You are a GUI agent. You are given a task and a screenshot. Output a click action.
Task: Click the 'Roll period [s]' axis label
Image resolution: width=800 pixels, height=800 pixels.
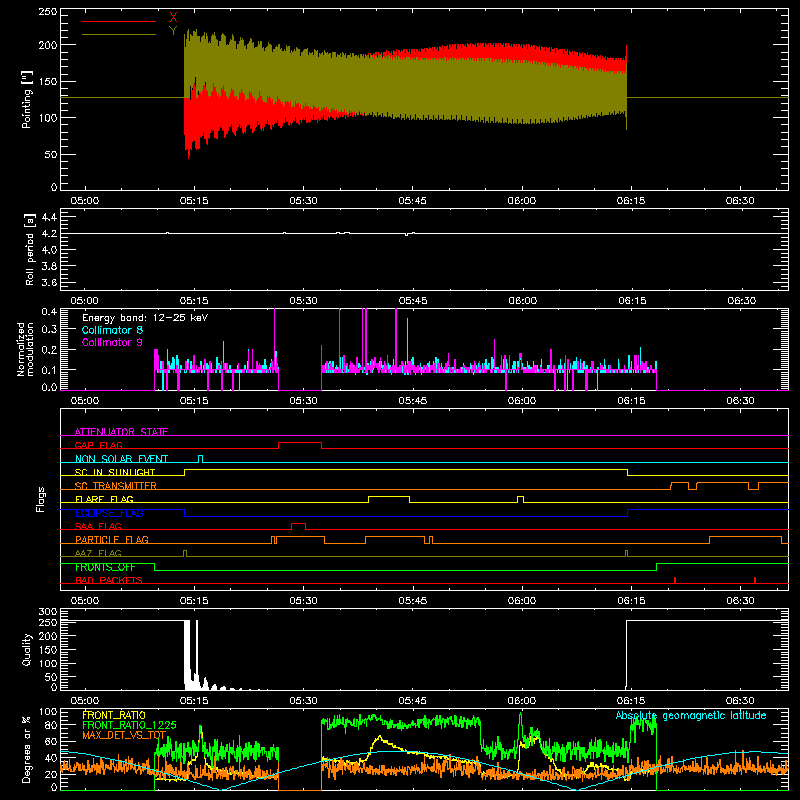tap(30, 249)
